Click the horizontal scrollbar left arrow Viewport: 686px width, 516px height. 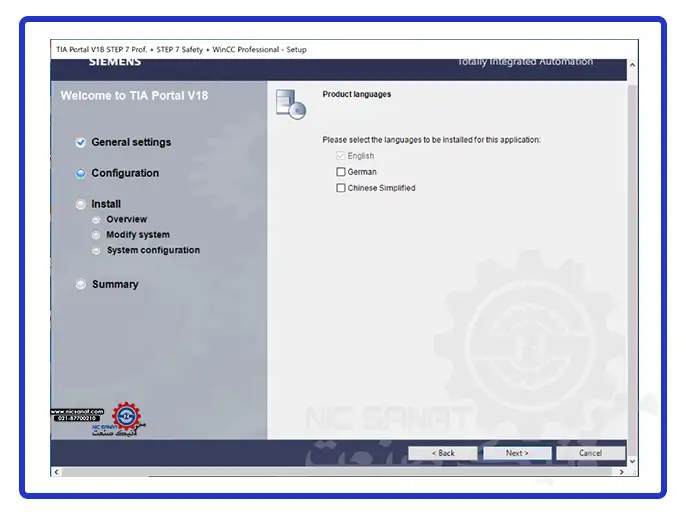tap(56, 472)
